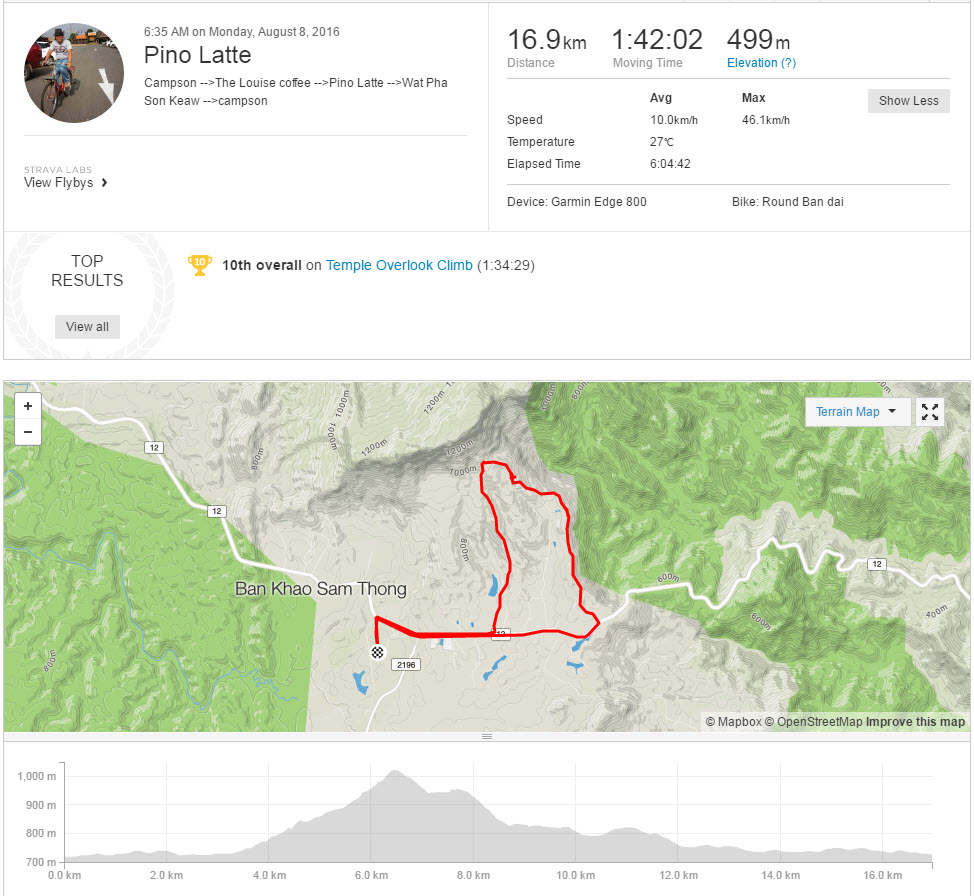Click the View Flybys chevron arrow
974x896 pixels.
pyautogui.click(x=104, y=183)
